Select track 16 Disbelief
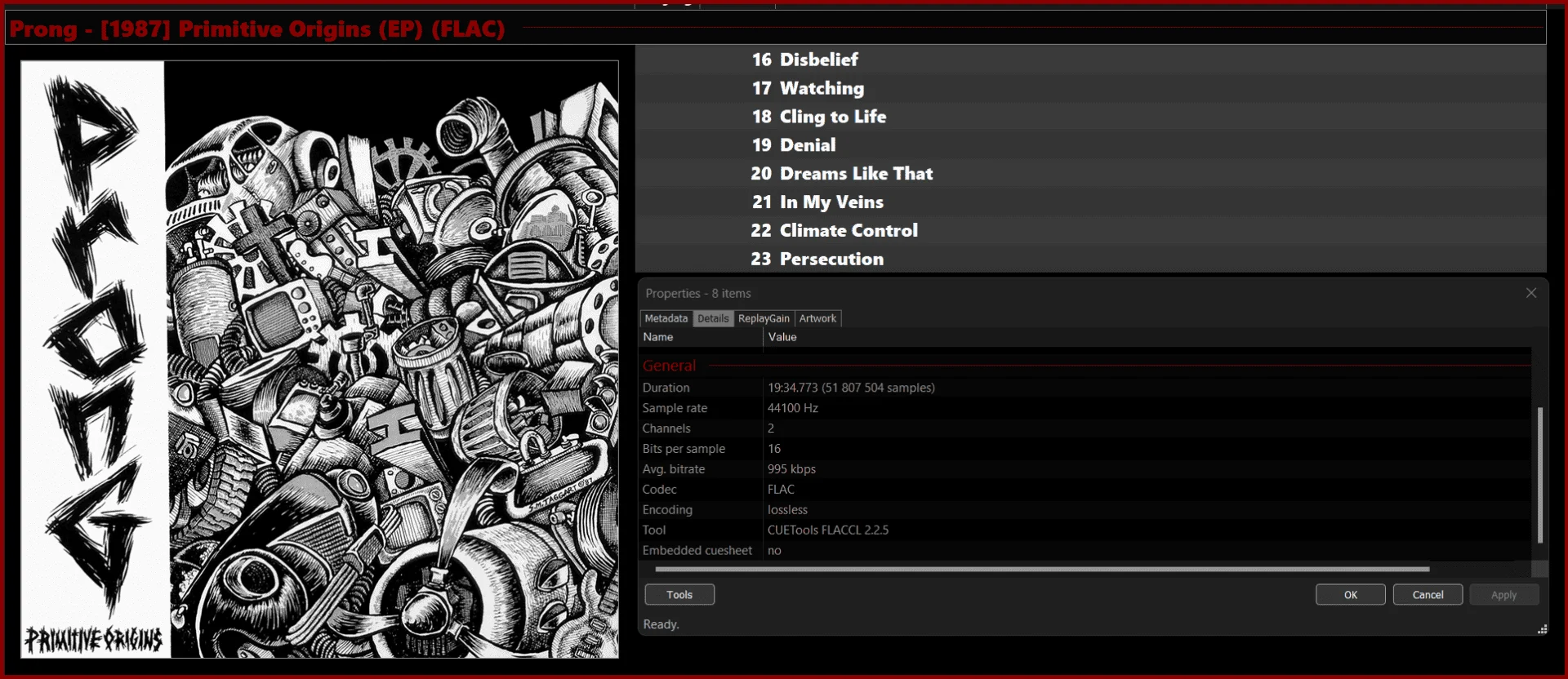This screenshot has height=679, width=1568. click(1091, 60)
